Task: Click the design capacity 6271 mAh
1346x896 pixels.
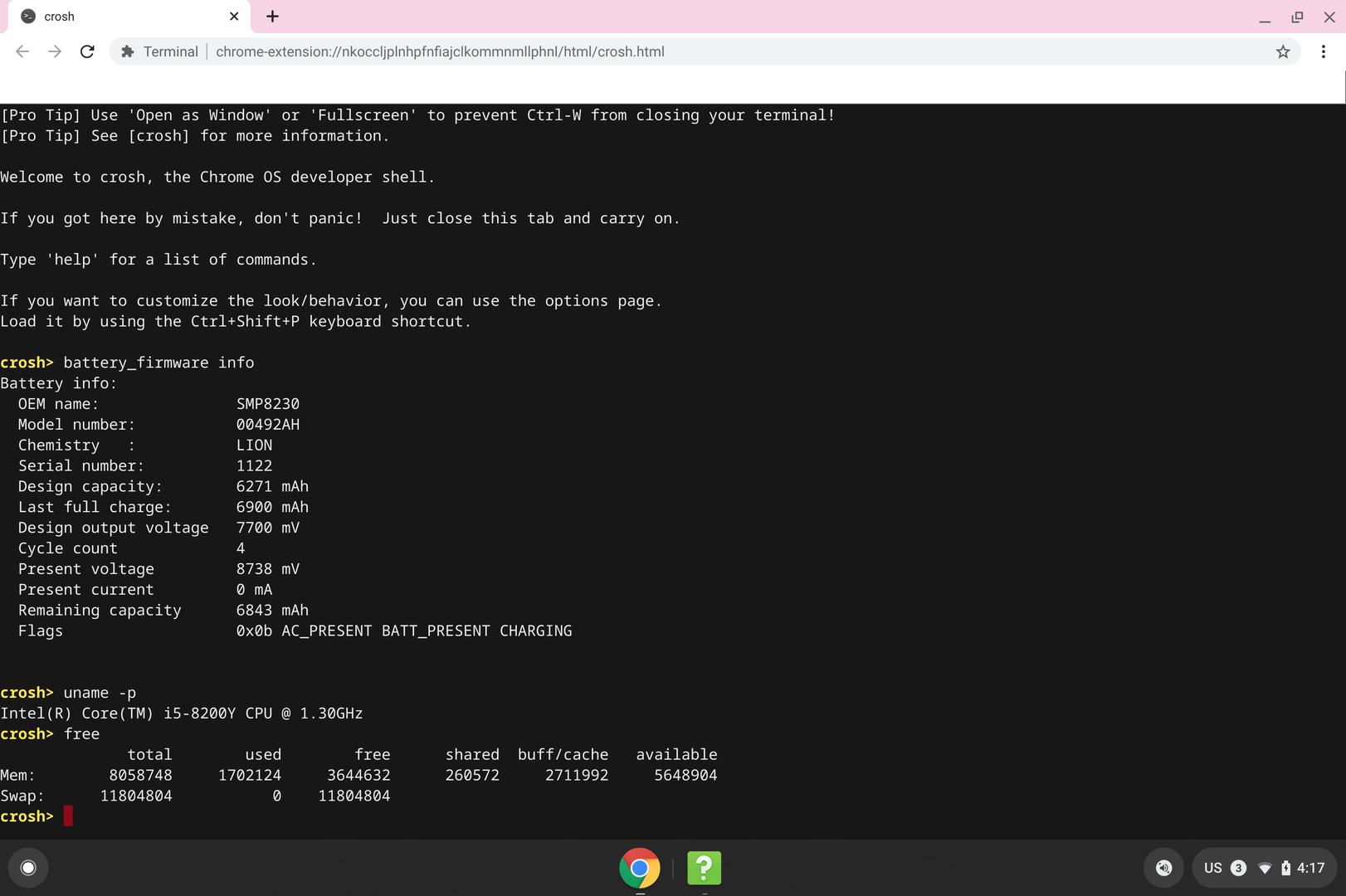Action: [x=272, y=486]
